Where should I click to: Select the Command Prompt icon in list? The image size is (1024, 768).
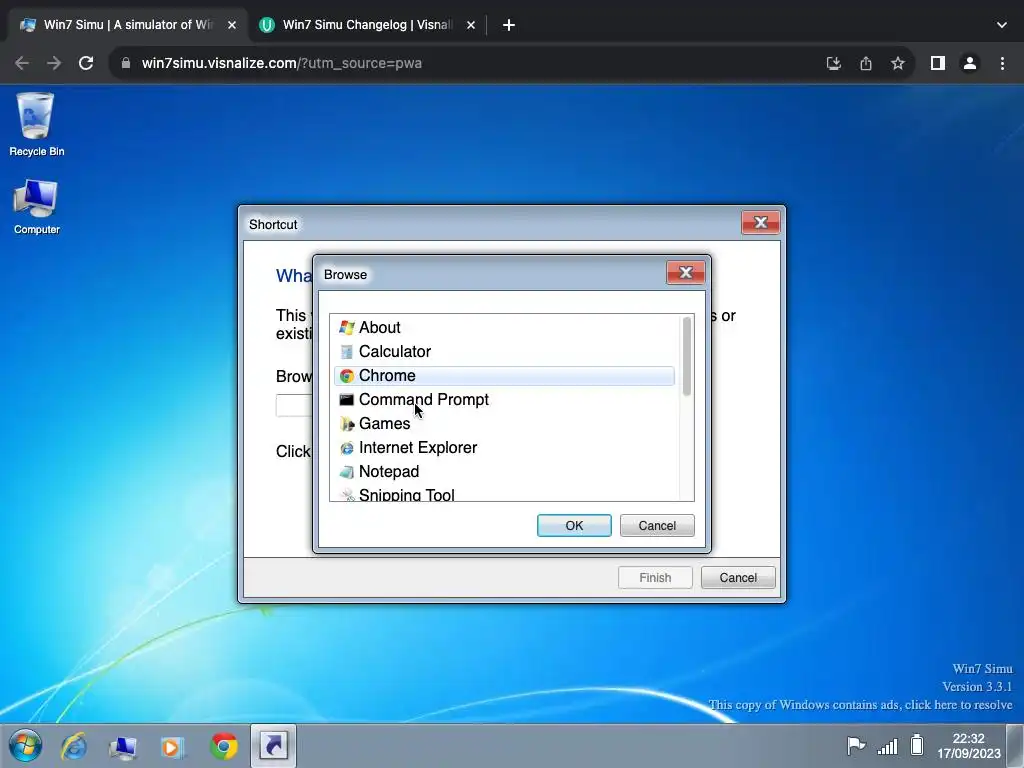pos(347,400)
